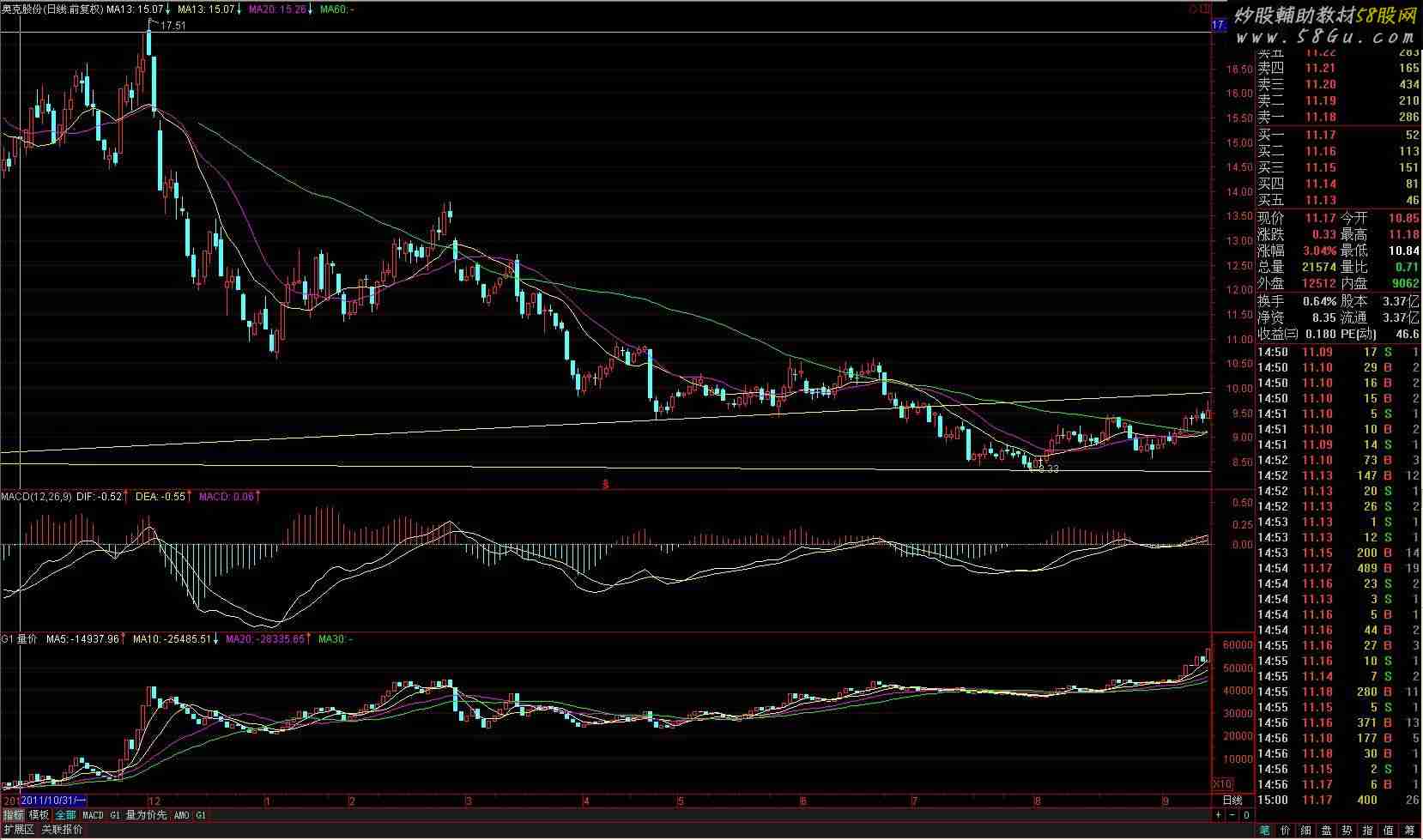Apply the MACD indicator from bottom bar
This screenshot has width=1423, height=840.
(x=93, y=815)
